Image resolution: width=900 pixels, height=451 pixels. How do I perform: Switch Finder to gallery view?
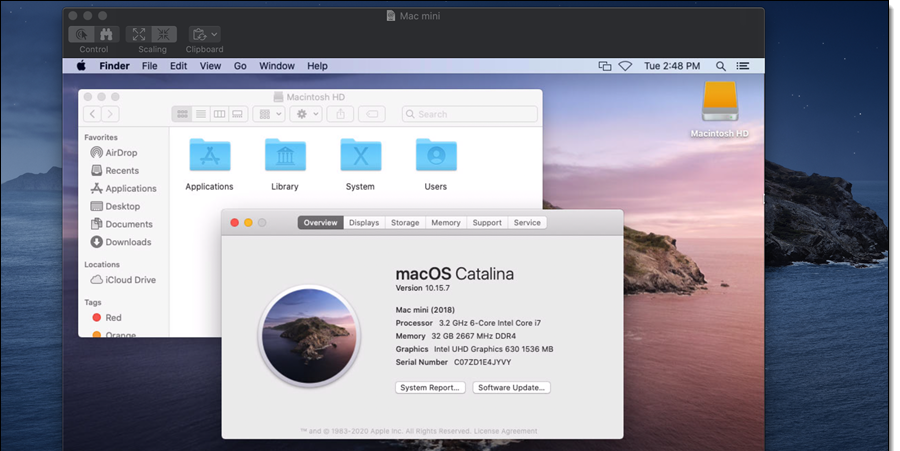tap(238, 114)
